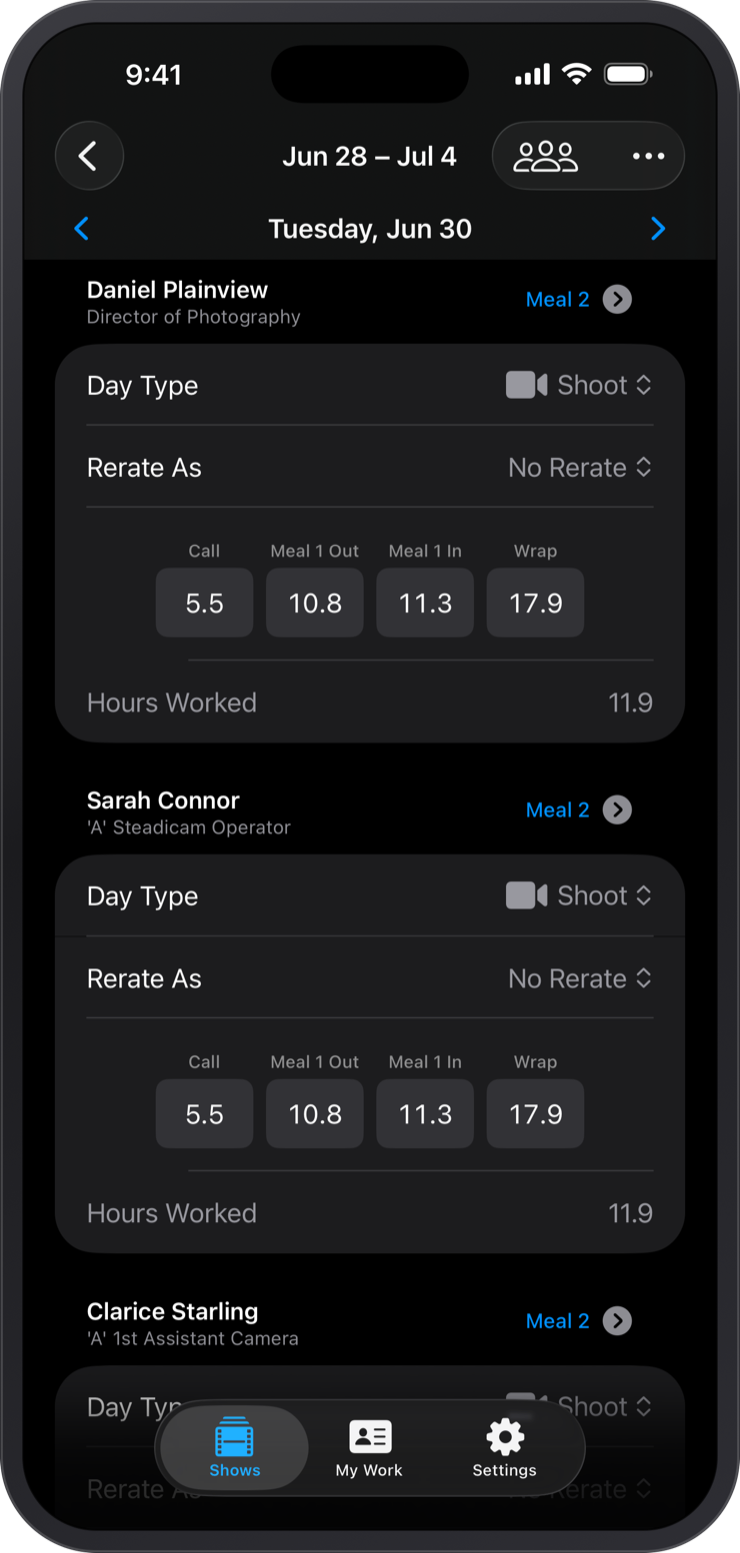The width and height of the screenshot is (740, 1553).
Task: Tap Daniel Plainview's Meal 2 link
Action: (558, 299)
